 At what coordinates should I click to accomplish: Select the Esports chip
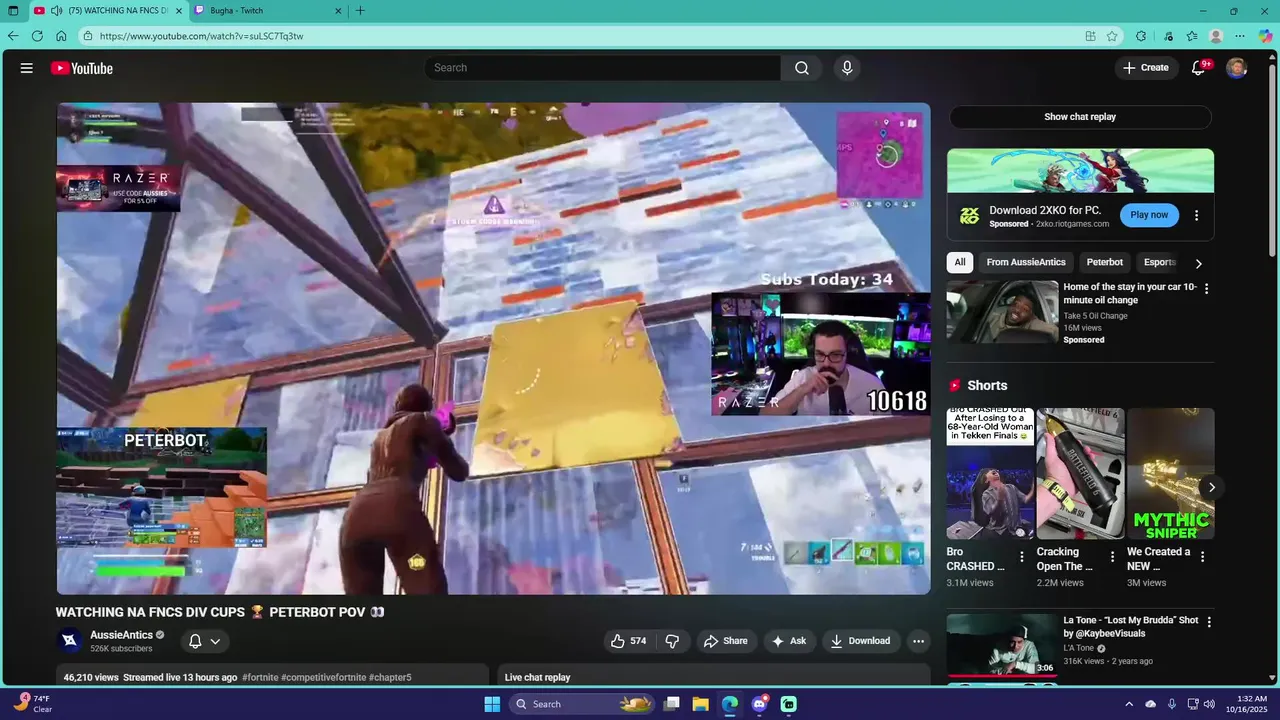point(1160,262)
